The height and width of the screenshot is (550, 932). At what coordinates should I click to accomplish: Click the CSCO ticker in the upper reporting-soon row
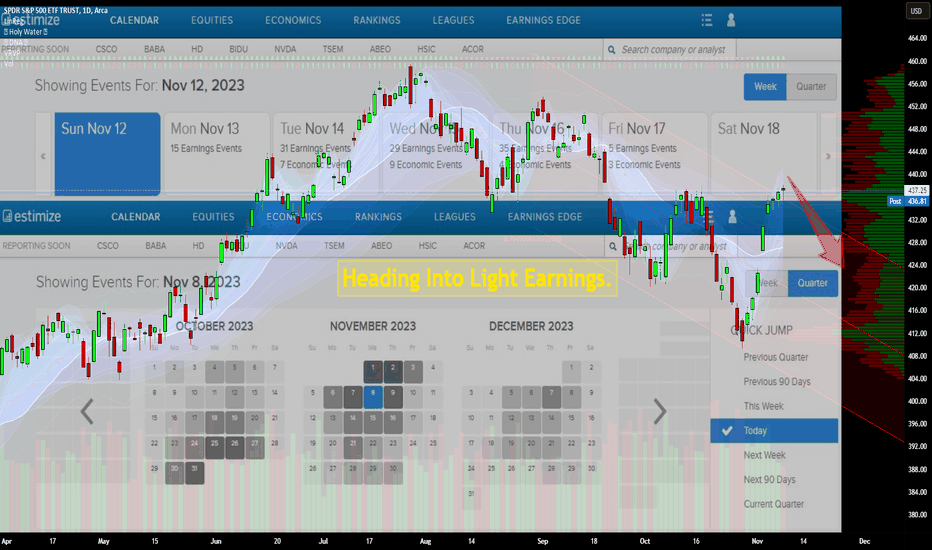106,49
